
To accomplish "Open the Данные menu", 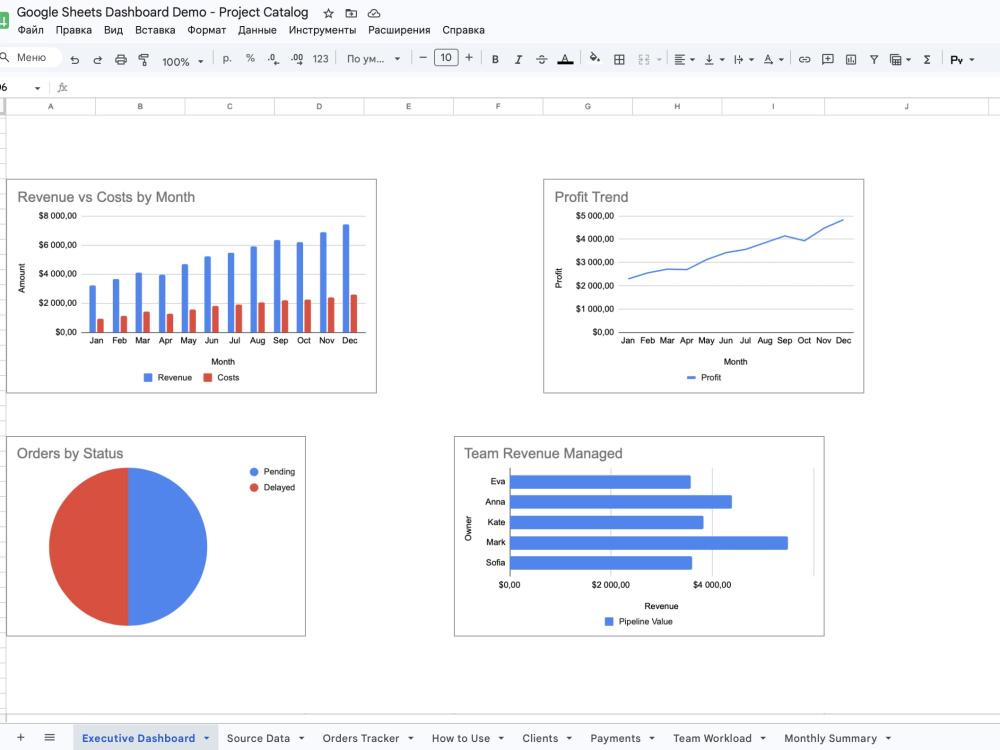I will [x=257, y=30].
